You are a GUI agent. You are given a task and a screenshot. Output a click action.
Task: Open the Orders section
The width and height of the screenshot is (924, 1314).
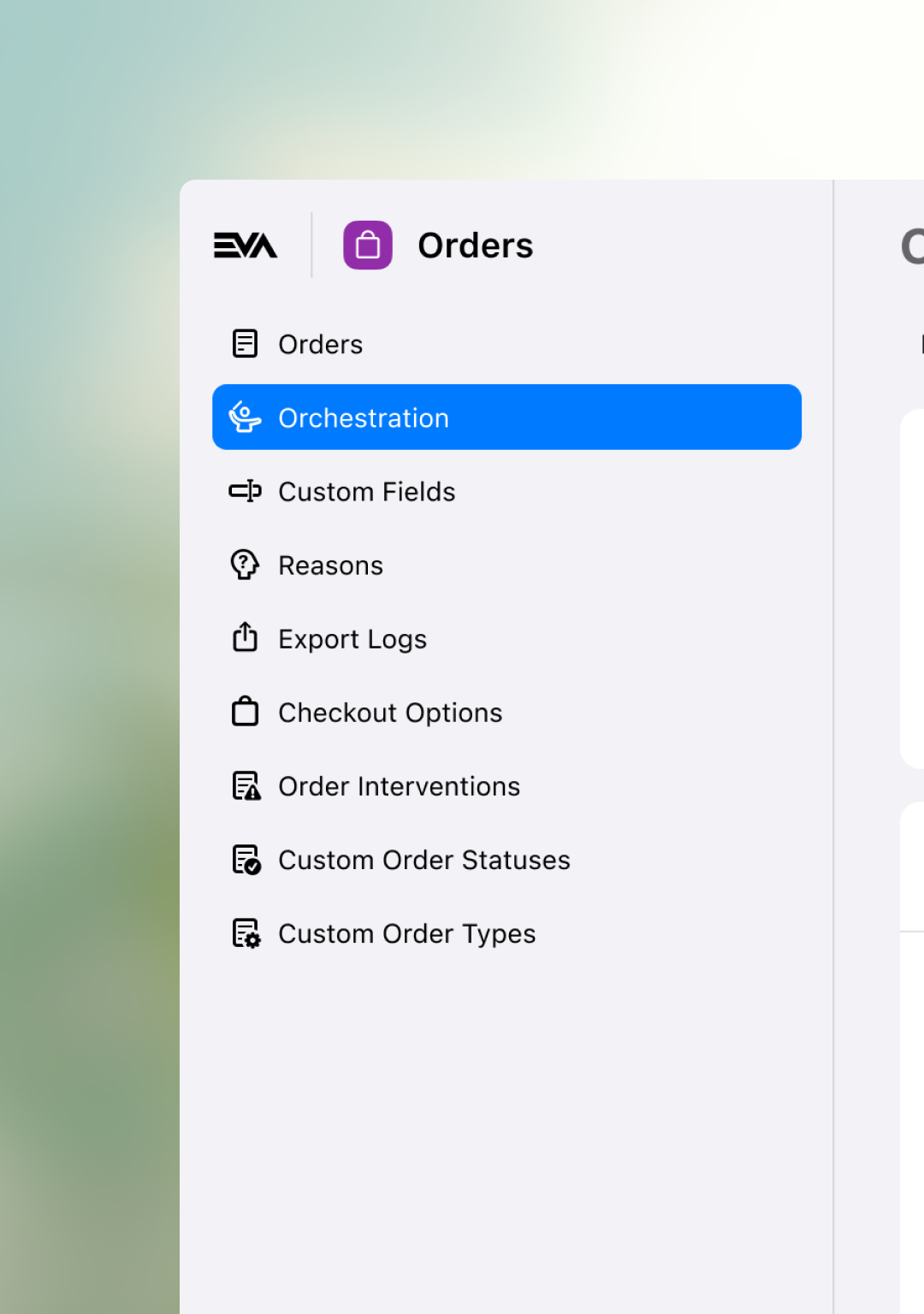321,343
